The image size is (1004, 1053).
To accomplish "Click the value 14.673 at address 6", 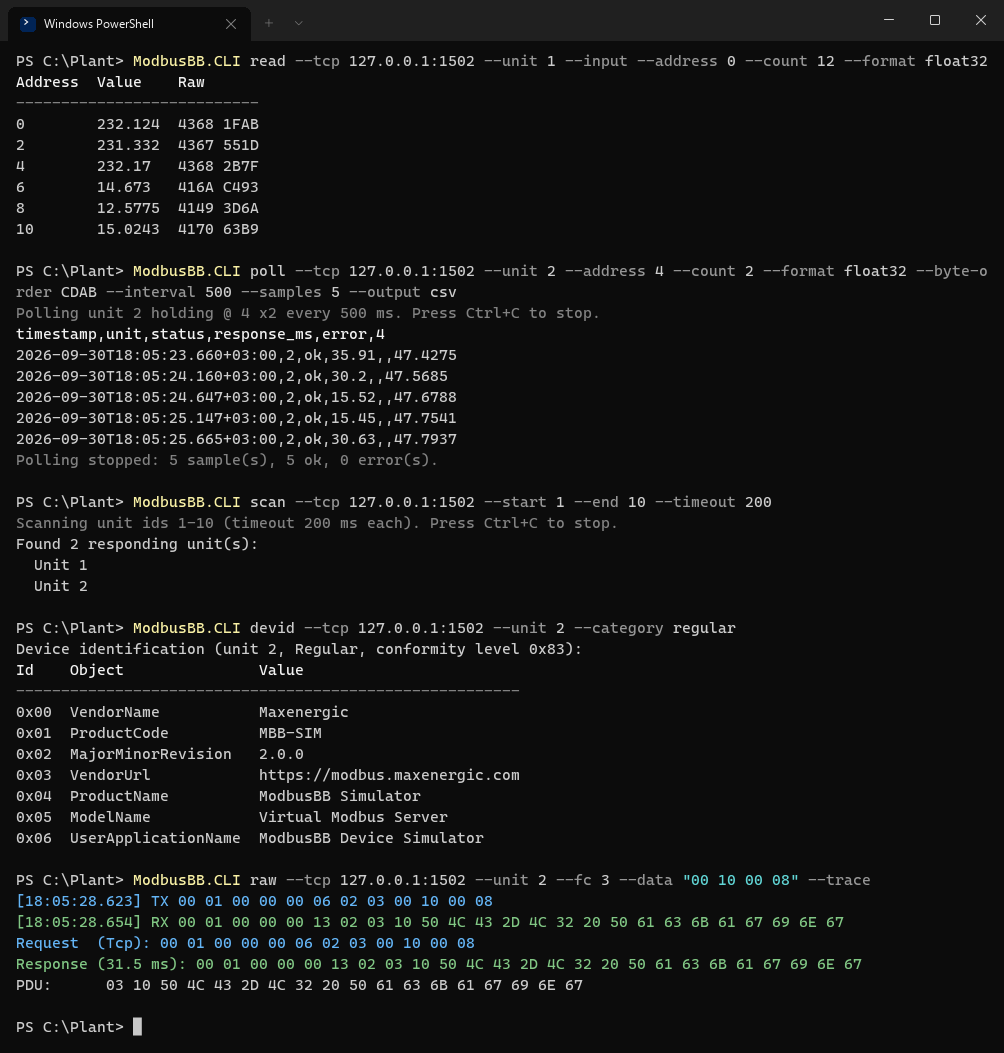I will 124,187.
